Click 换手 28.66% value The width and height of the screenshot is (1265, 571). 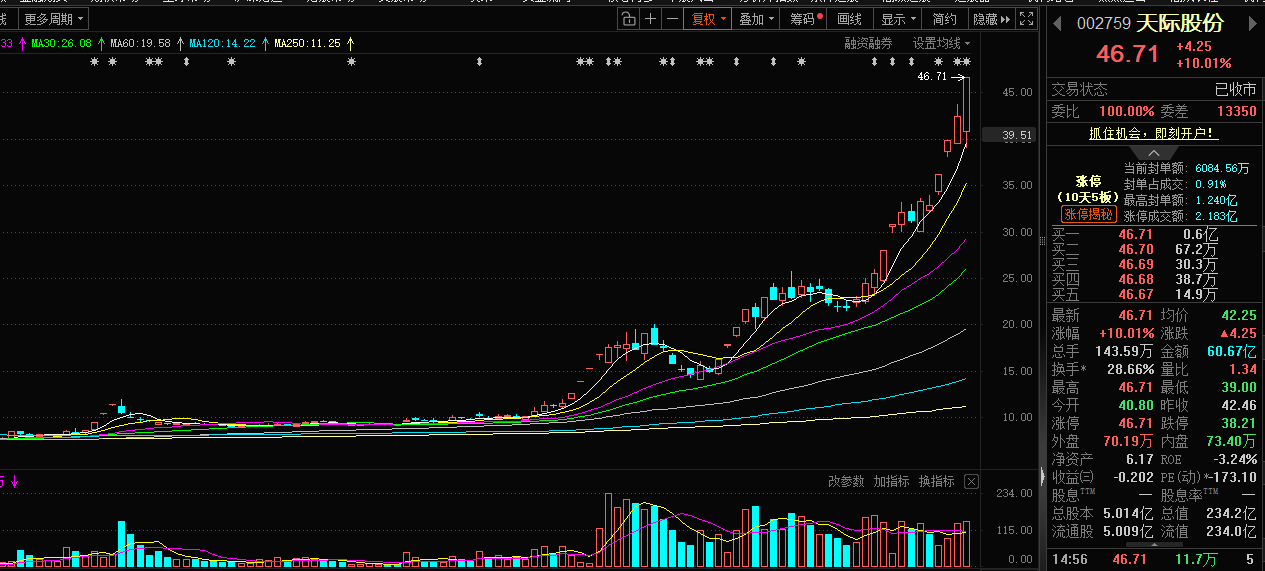click(x=1130, y=369)
